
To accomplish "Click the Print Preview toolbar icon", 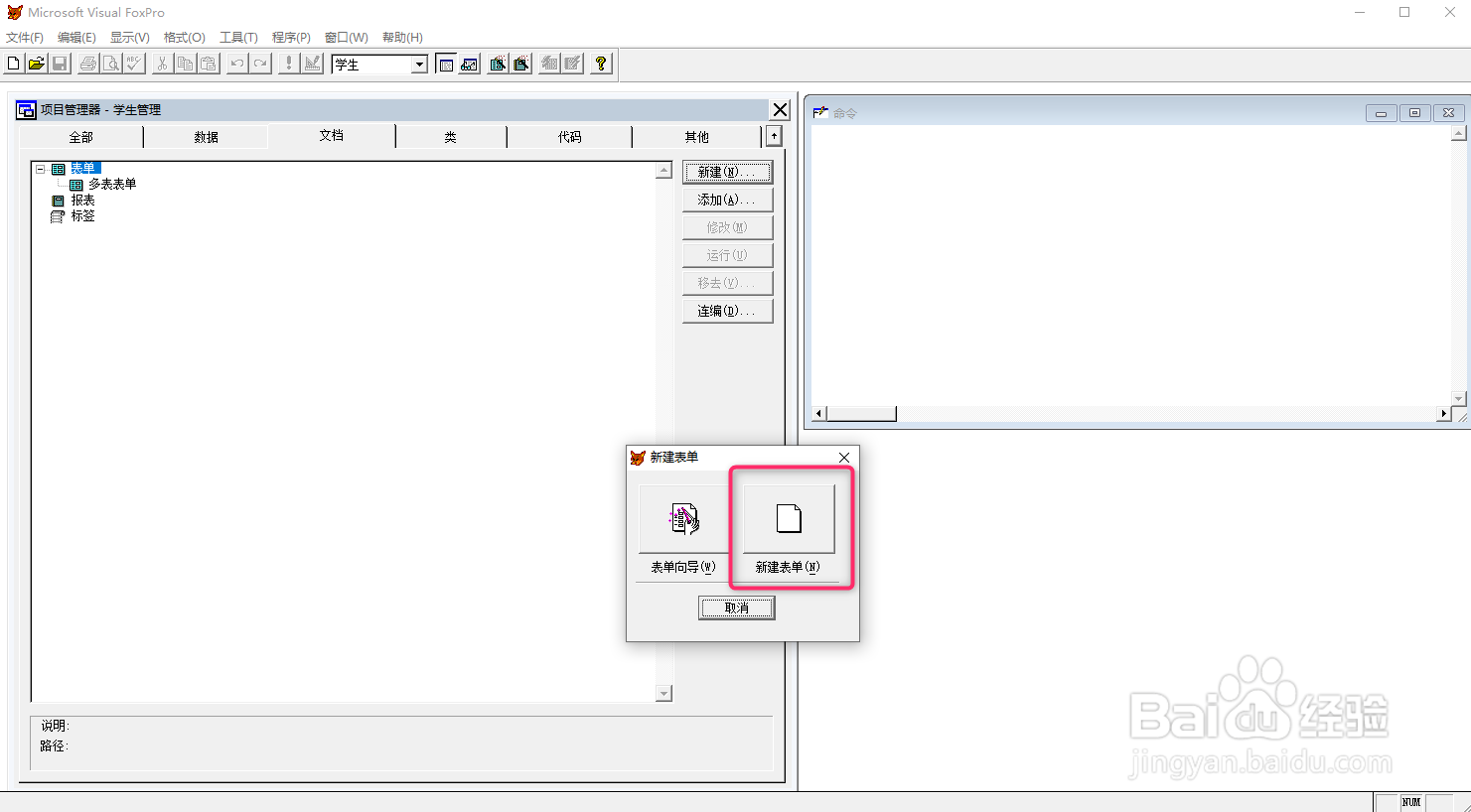I will 111,64.
